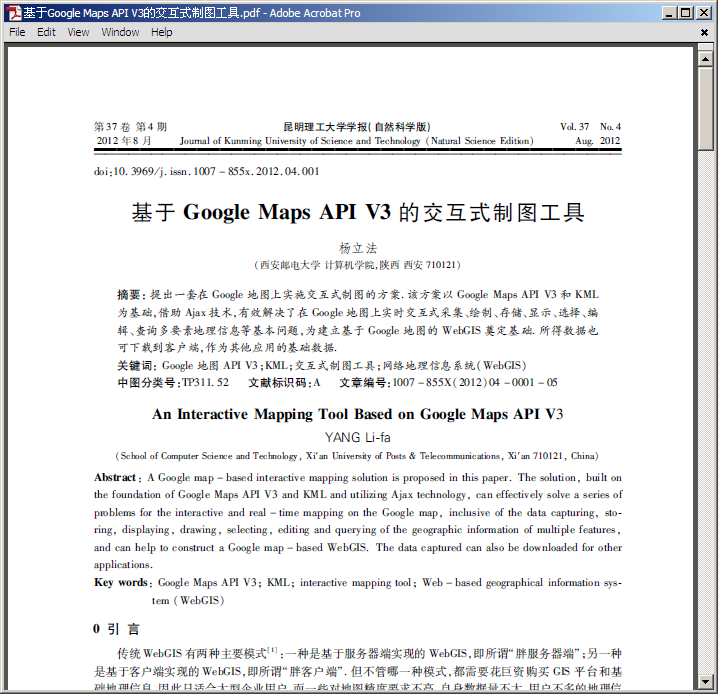Close the document with menu bar X

pyautogui.click(x=705, y=32)
